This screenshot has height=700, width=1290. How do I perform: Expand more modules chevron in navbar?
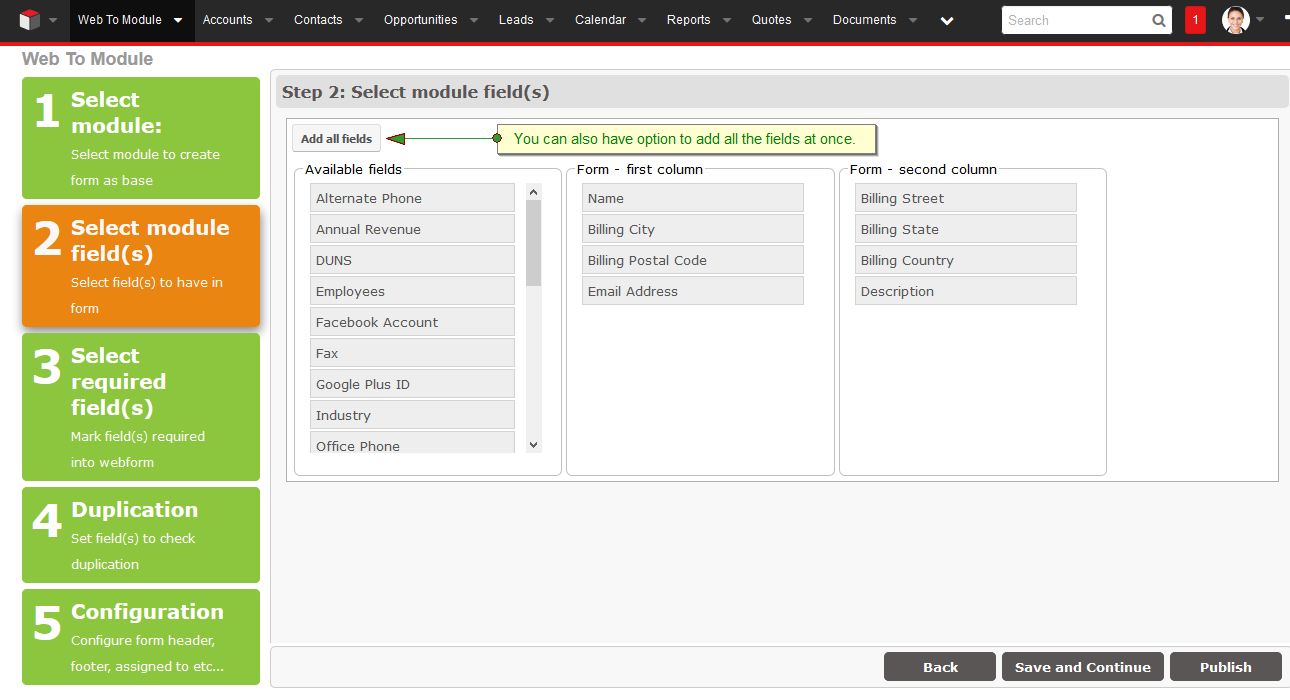click(x=947, y=21)
